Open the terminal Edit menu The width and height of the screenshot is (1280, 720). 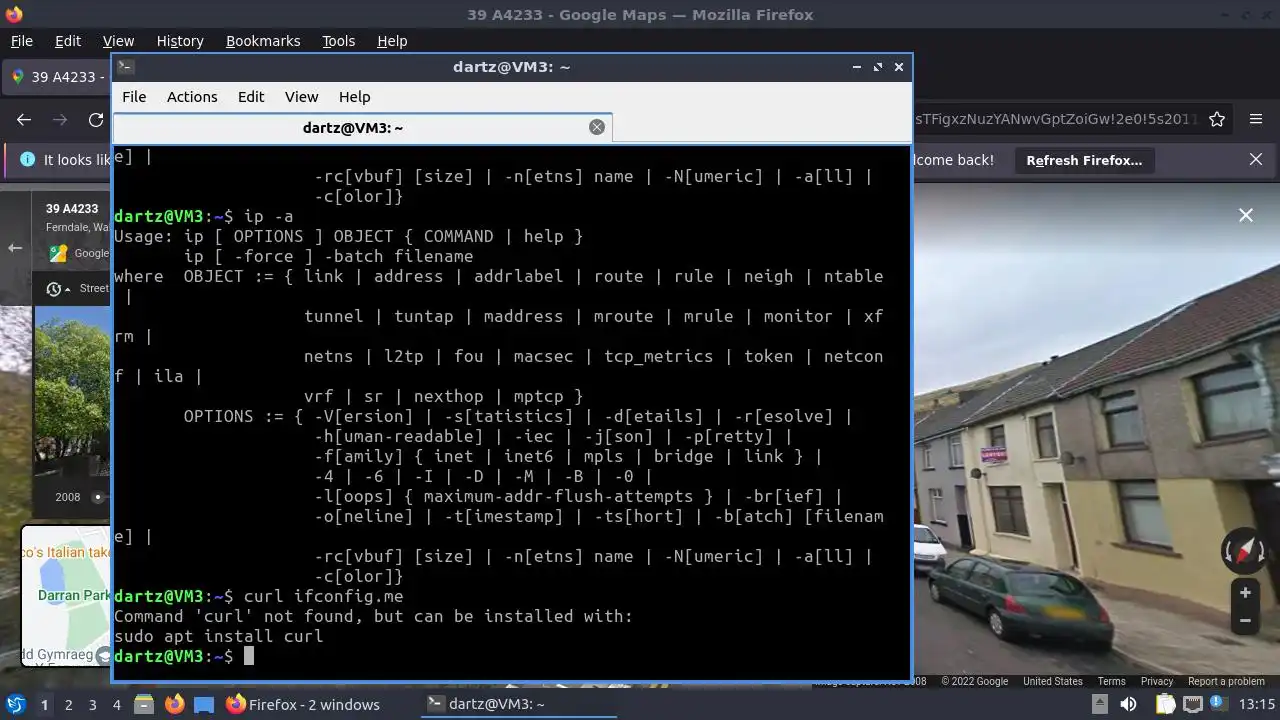pyautogui.click(x=251, y=97)
